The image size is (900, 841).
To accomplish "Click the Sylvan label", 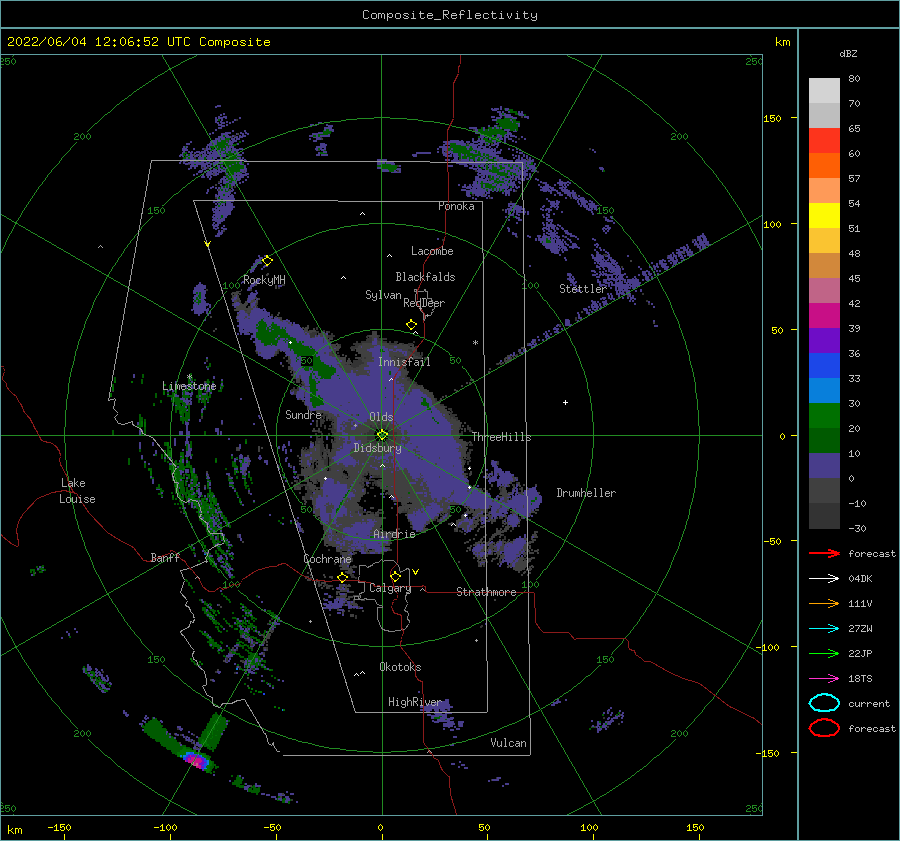I will point(383,295).
